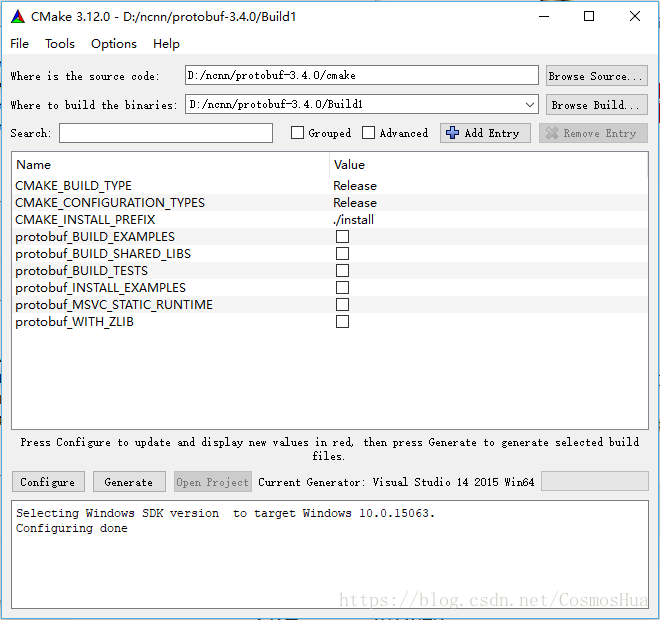Viewport: 660px width, 620px height.
Task: Click the protobuf_BUILD_EXAMPLES entry name
Action: pos(95,237)
